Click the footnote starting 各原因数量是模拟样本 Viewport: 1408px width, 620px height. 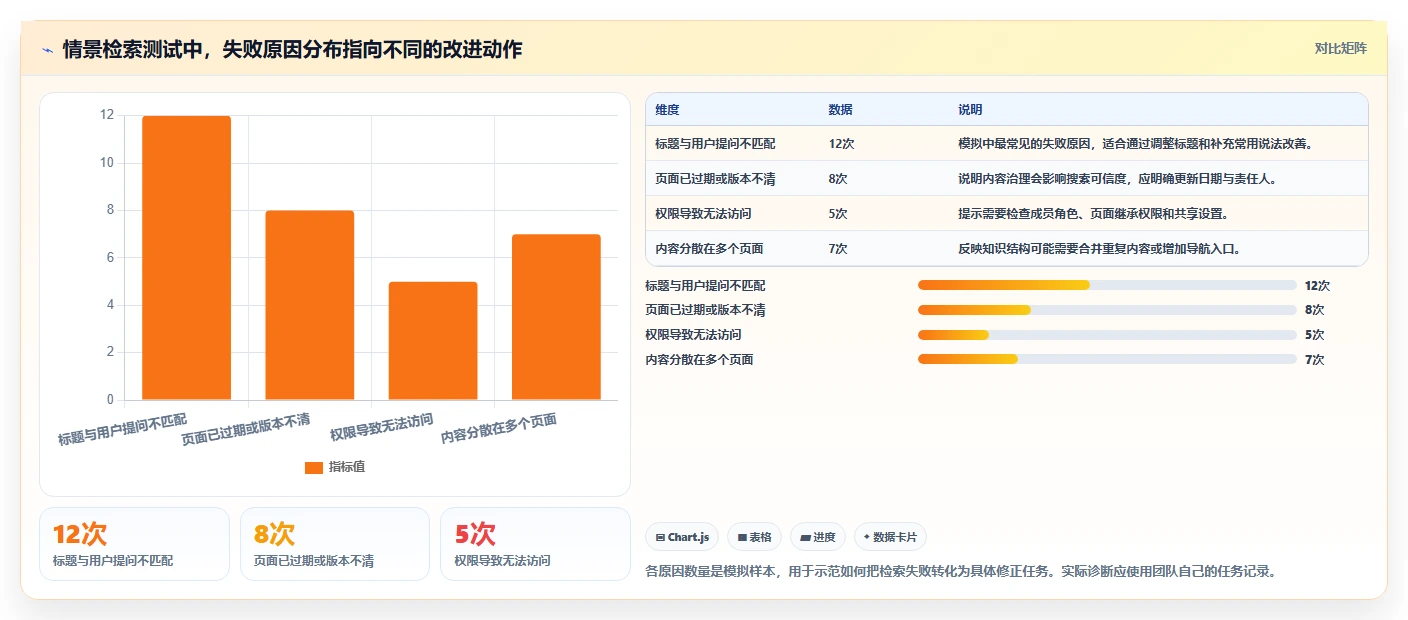pos(962,572)
